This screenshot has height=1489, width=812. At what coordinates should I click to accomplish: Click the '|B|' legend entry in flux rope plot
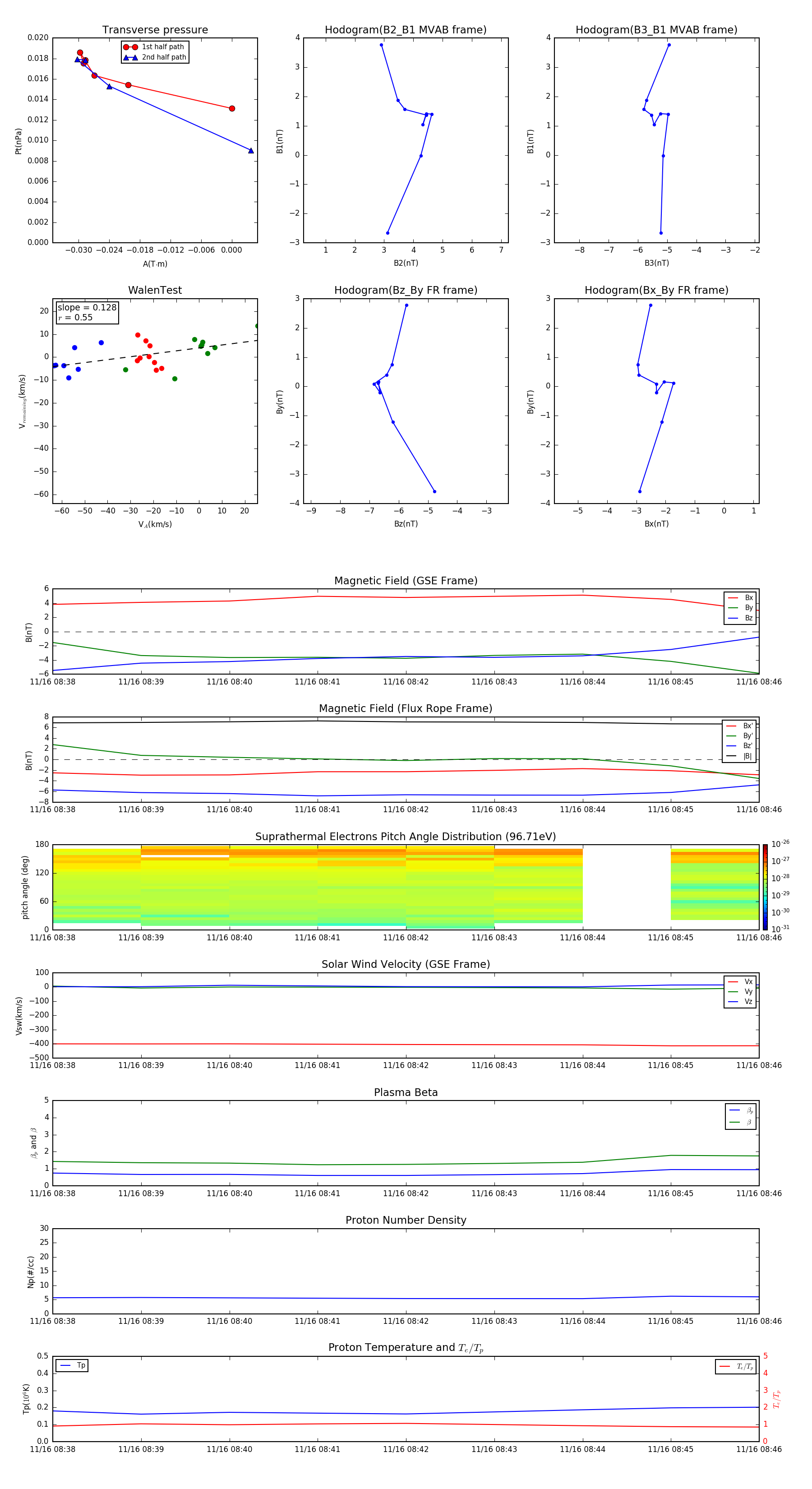click(739, 756)
